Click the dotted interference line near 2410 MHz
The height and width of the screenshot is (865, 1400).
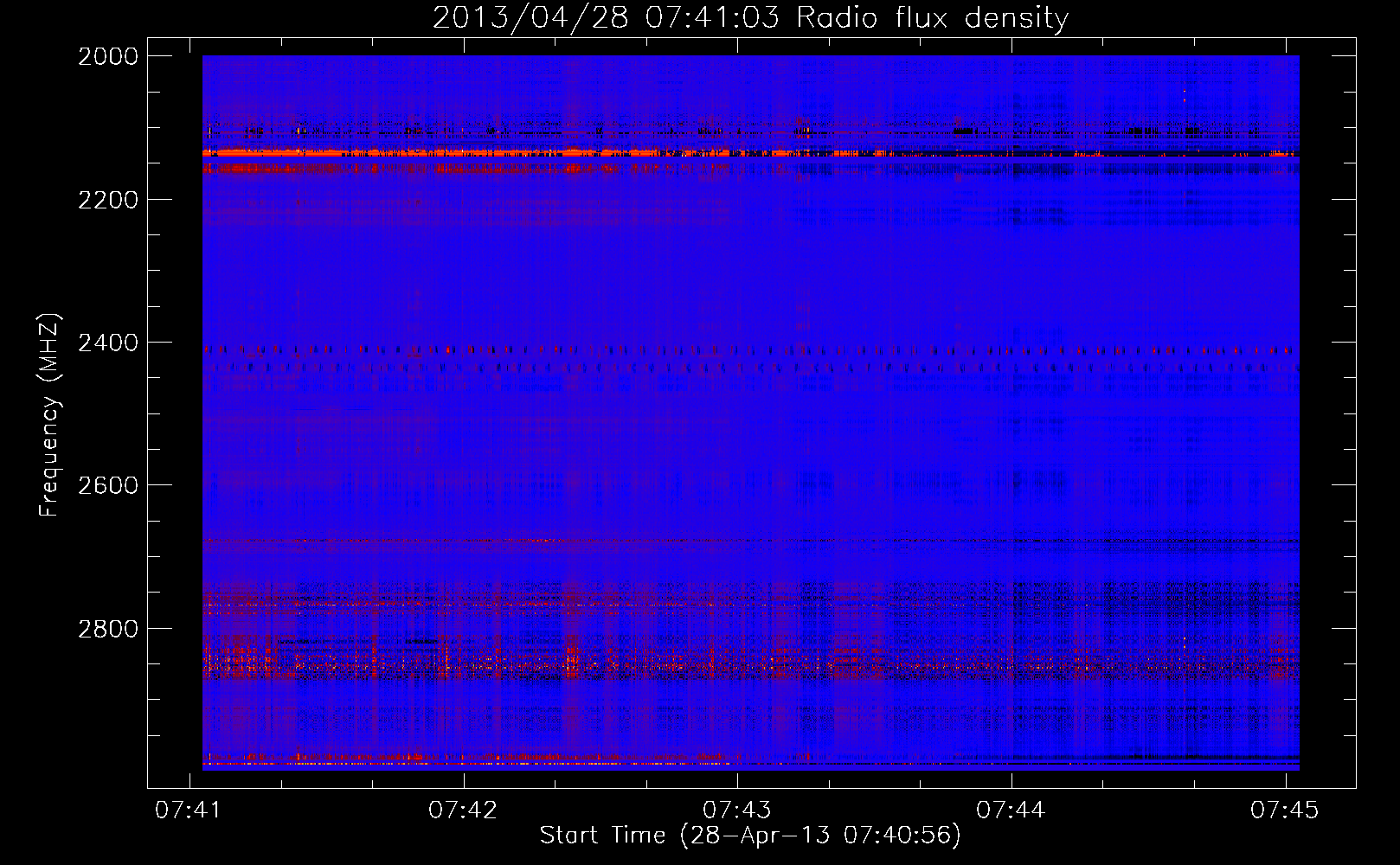(750, 350)
